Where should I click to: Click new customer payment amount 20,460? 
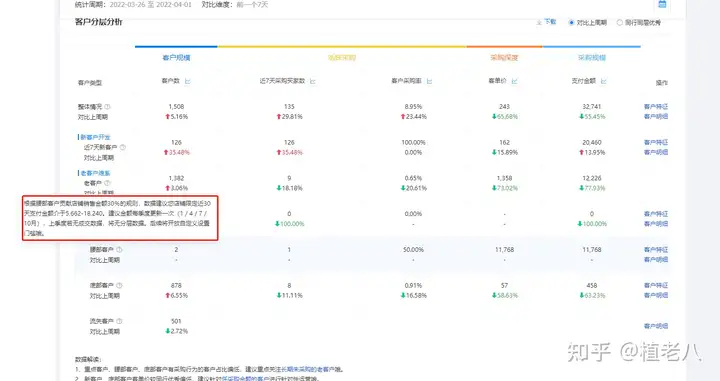(x=592, y=142)
